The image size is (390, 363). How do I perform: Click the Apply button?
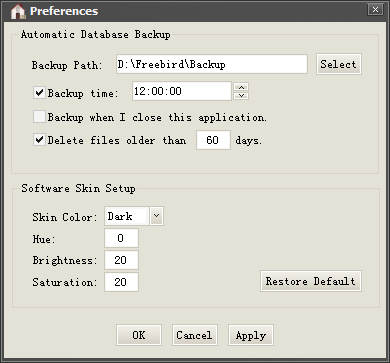[251, 335]
